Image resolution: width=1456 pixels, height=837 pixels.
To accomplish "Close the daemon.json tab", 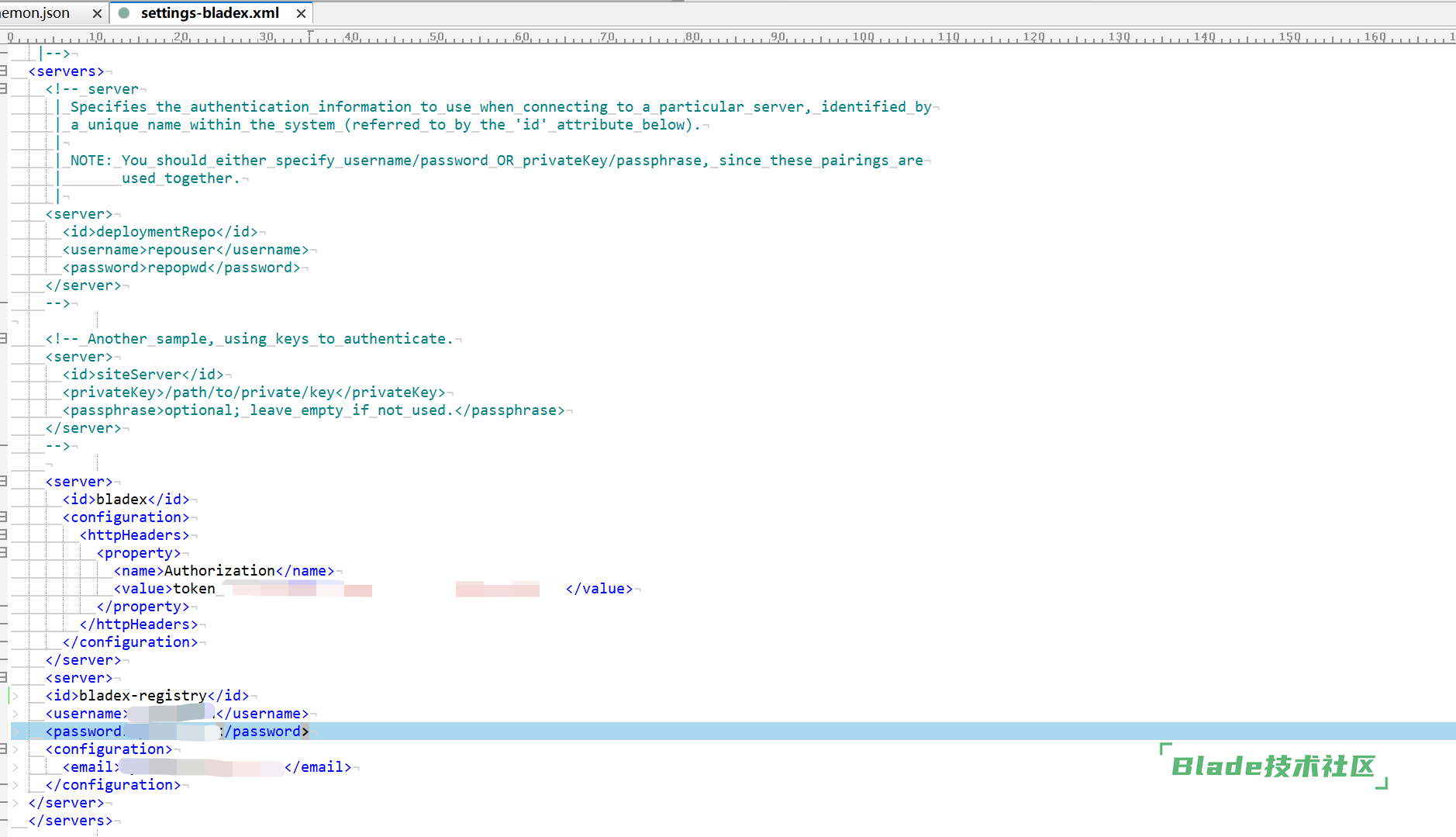I will pyautogui.click(x=97, y=13).
